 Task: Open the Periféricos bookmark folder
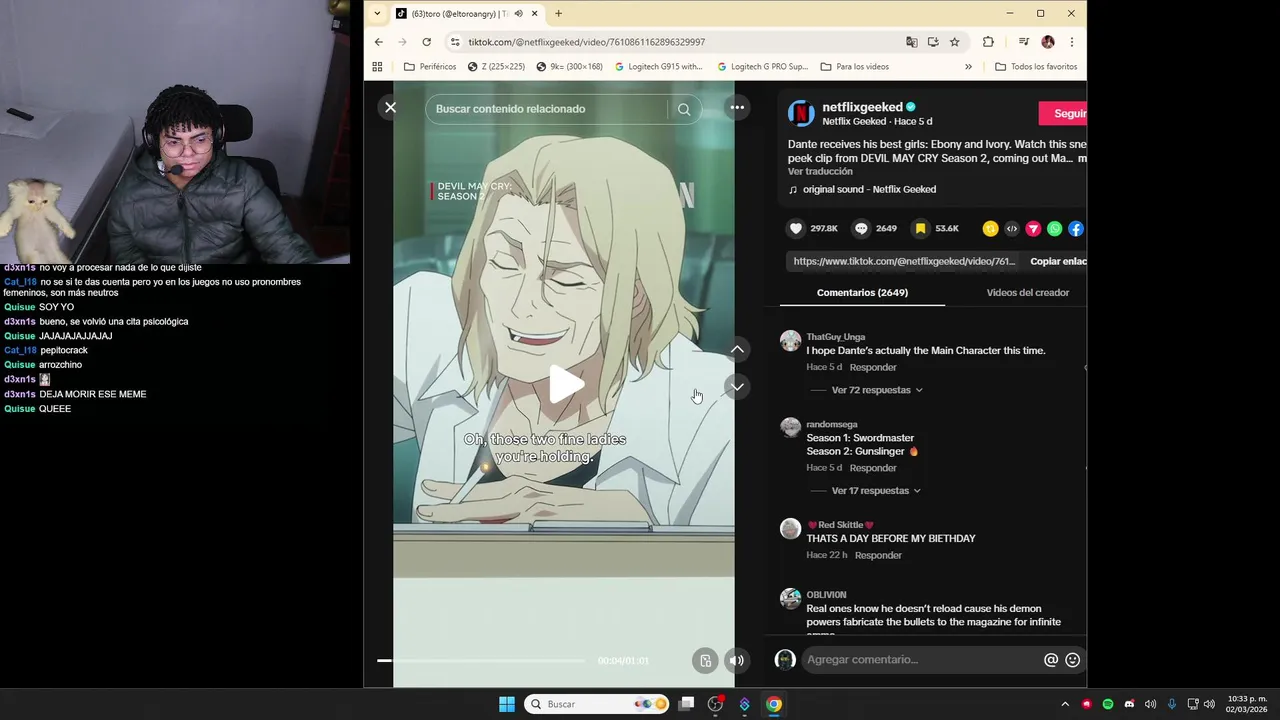click(430, 67)
